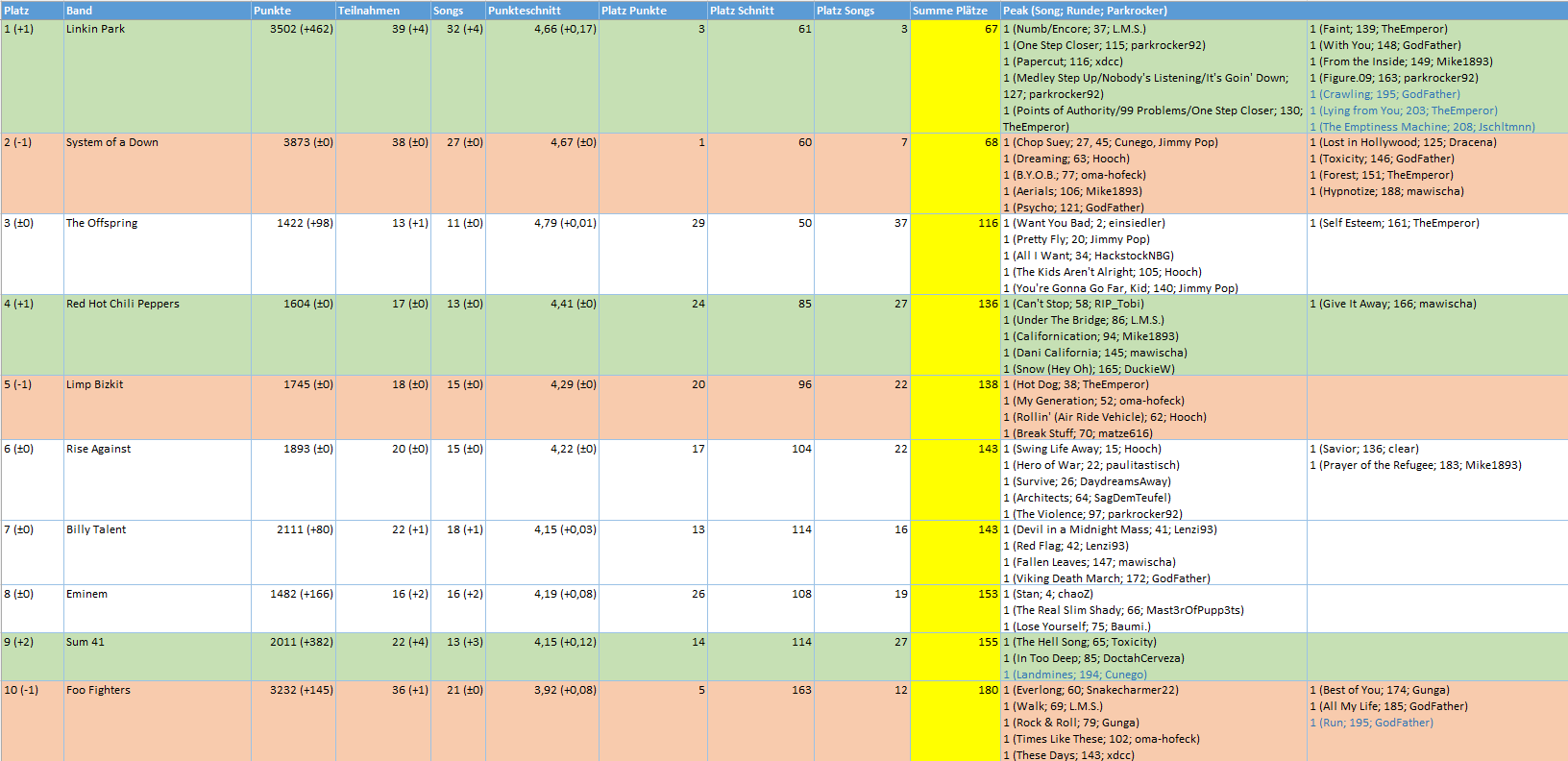
Task: Select points cell '3873 (±0)'
Action: 293,174
